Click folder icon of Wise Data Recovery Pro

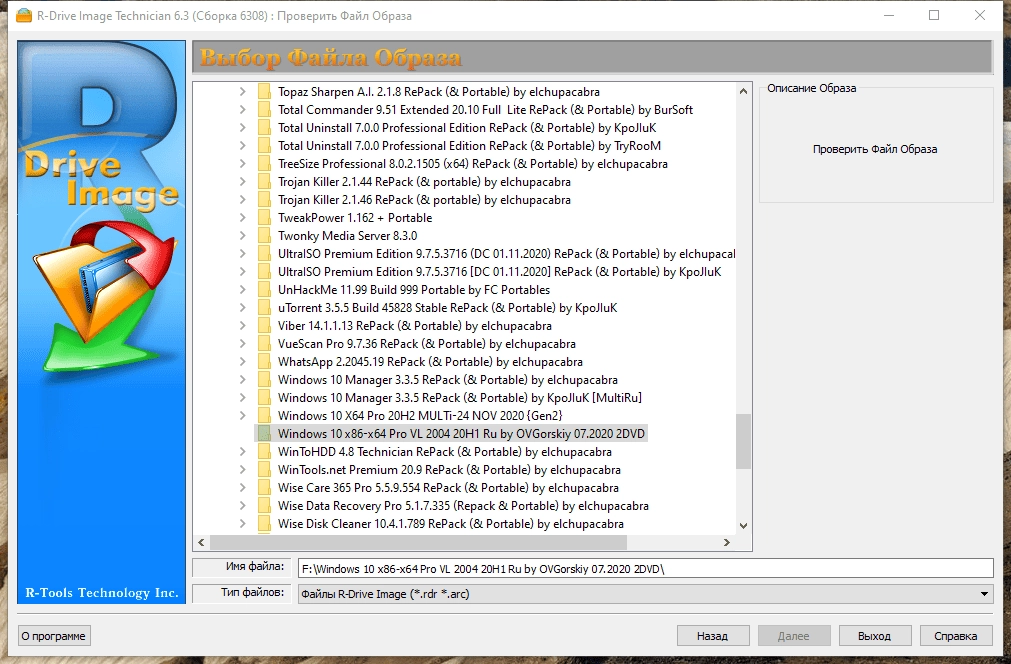(x=264, y=506)
